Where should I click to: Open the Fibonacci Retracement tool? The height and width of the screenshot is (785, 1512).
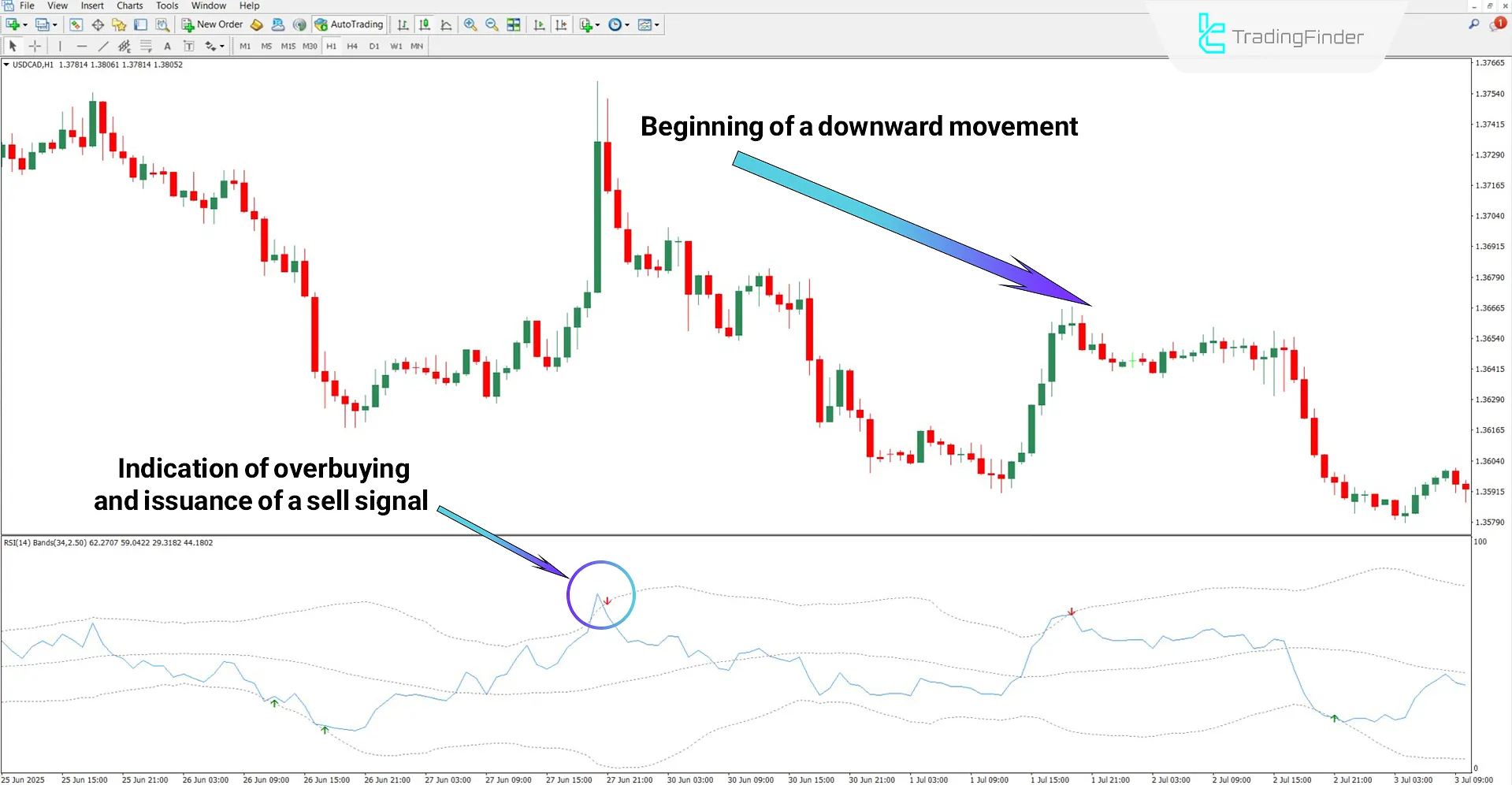[146, 46]
